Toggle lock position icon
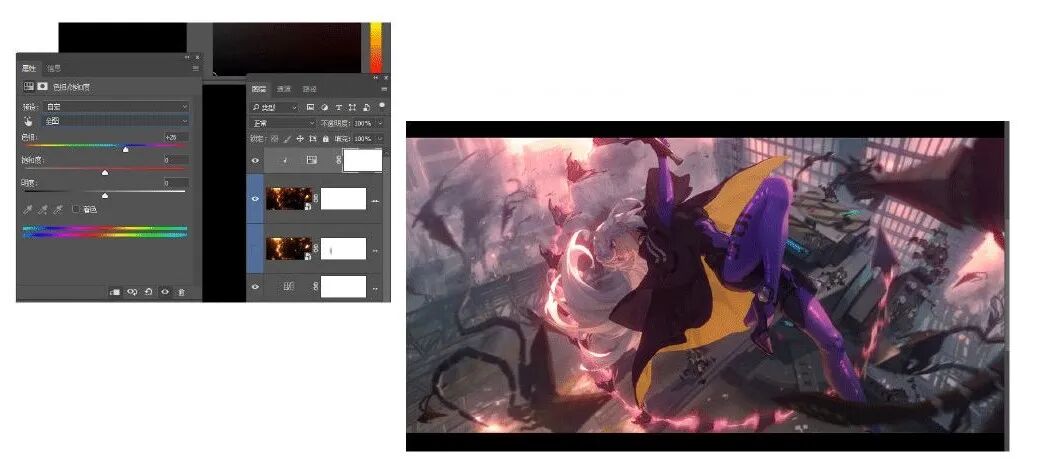Screen dimensions: 1045x465 pyautogui.click(x=300, y=139)
